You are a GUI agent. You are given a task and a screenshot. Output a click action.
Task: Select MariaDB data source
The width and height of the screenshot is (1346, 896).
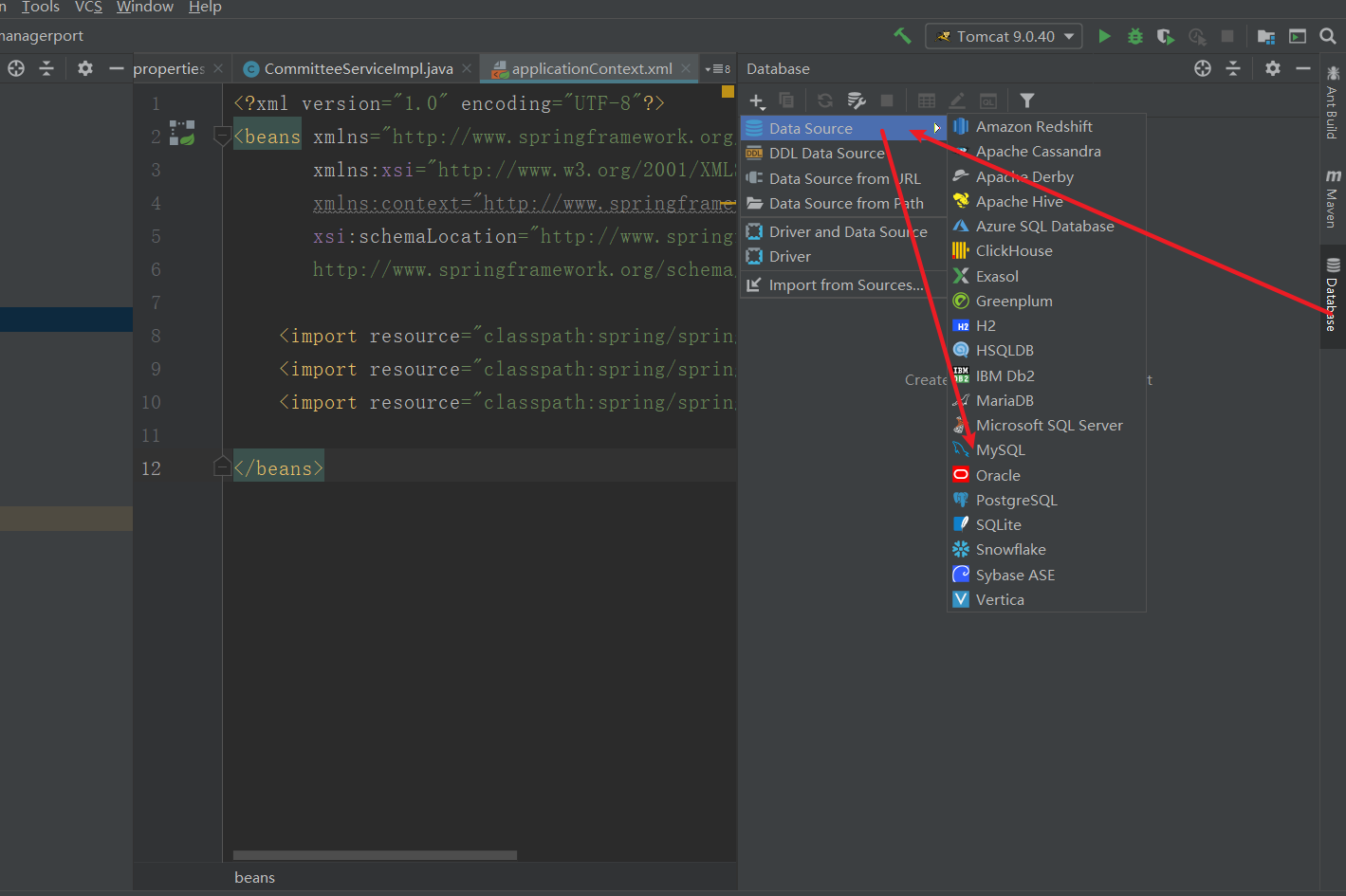(1046, 400)
